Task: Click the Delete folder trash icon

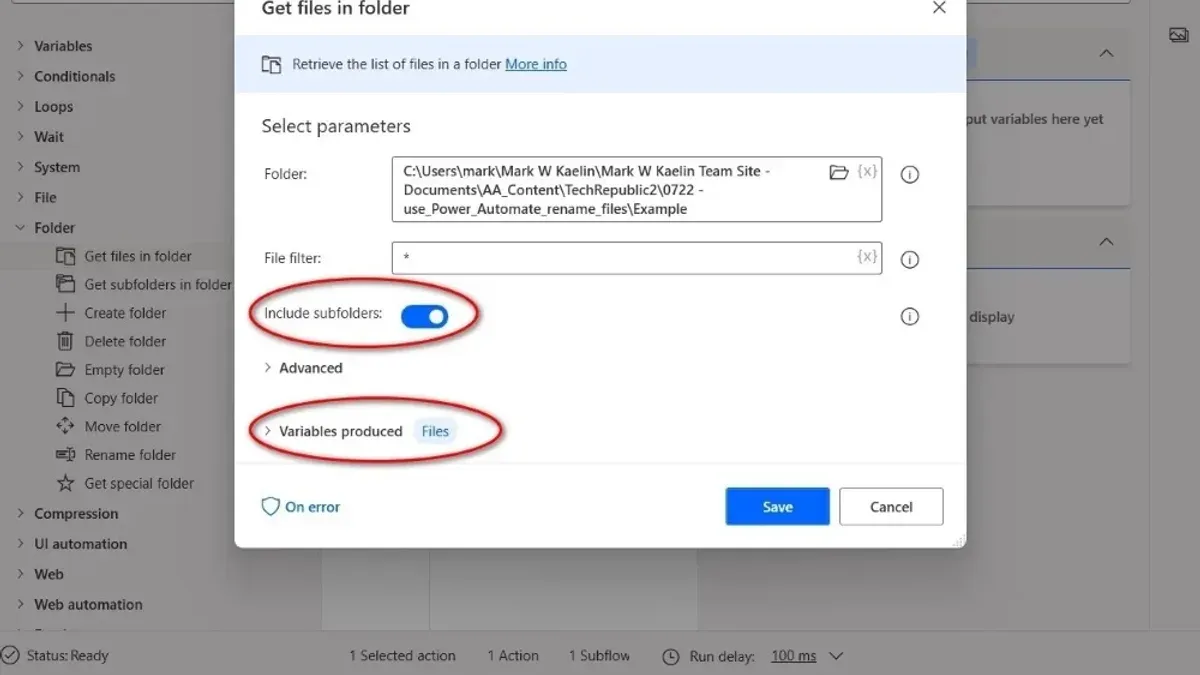Action: point(65,341)
